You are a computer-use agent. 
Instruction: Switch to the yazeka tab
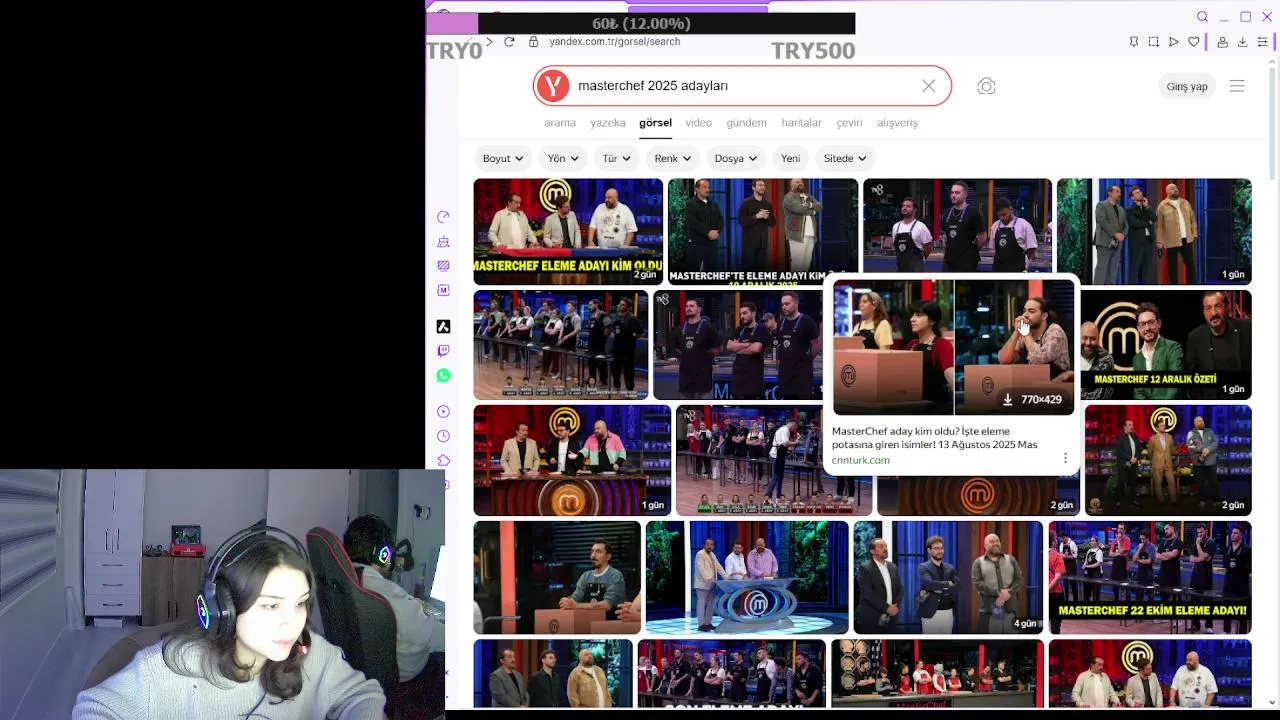pyautogui.click(x=608, y=123)
